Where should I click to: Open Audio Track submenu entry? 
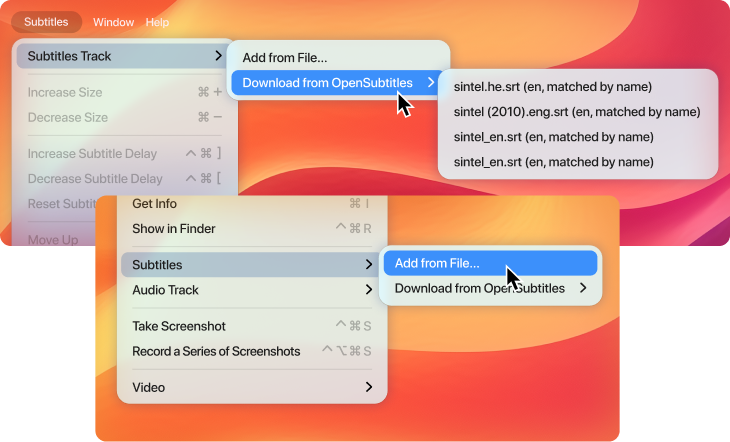(x=251, y=290)
